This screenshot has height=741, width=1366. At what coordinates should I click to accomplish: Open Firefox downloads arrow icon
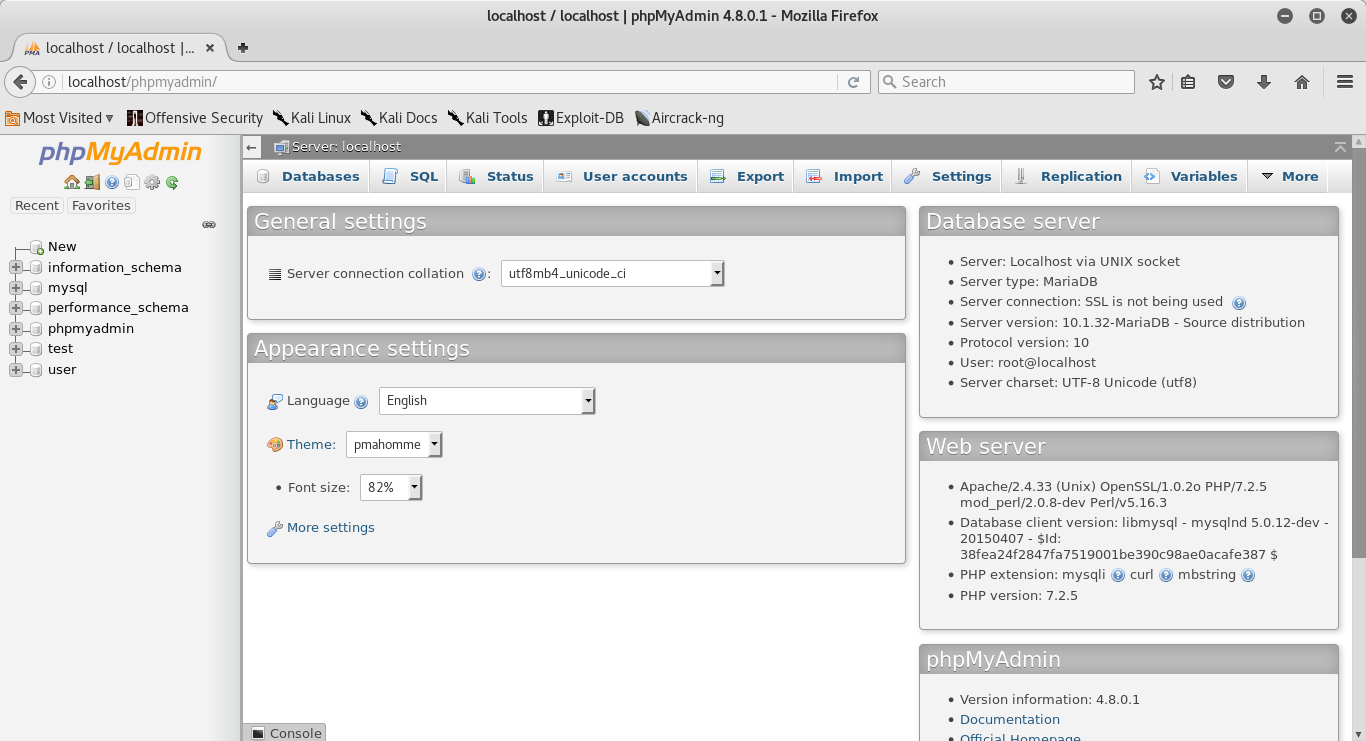[x=1264, y=82]
